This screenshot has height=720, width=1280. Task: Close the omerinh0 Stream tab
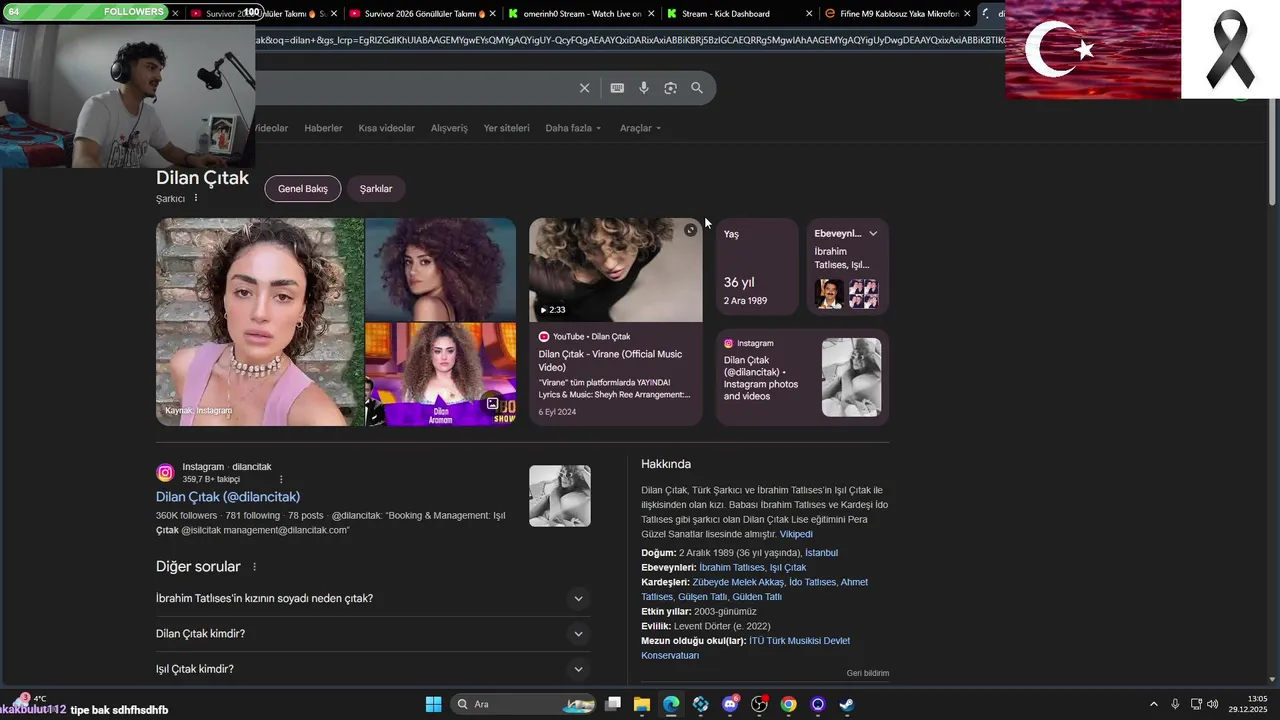pyautogui.click(x=651, y=14)
